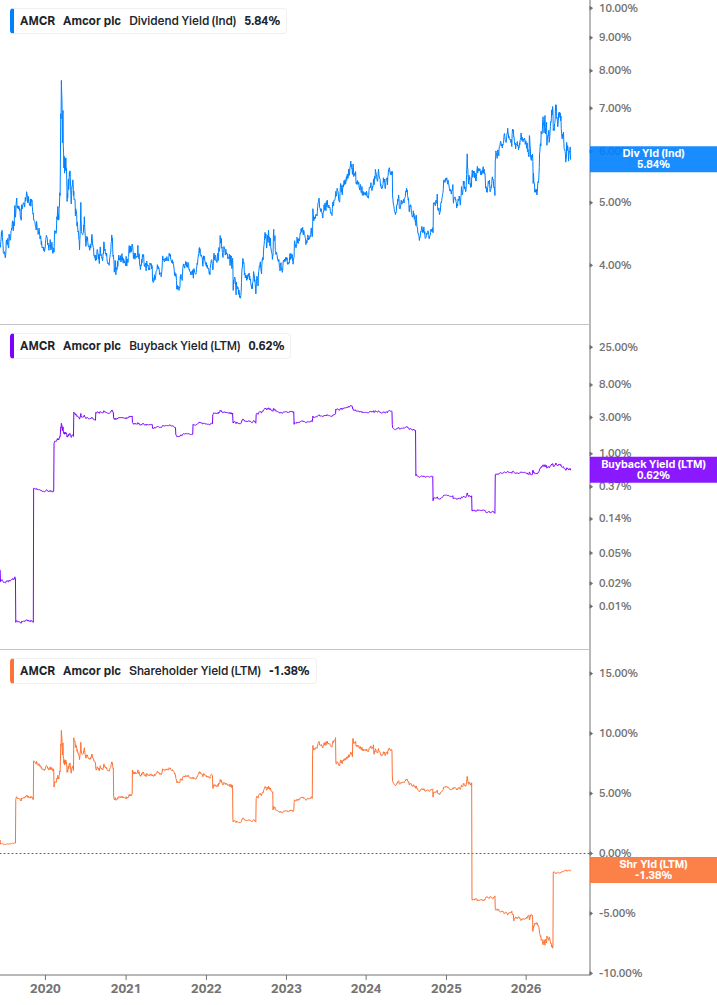Click the 2026 label on the time axis
The image size is (717, 1005).
click(526, 989)
